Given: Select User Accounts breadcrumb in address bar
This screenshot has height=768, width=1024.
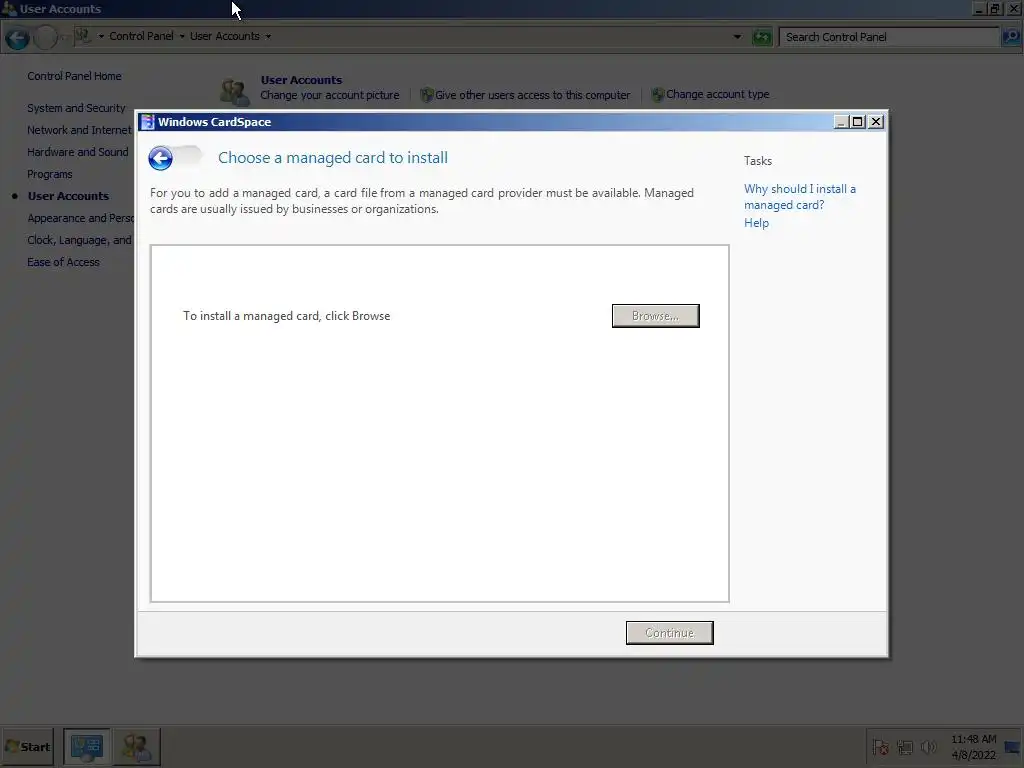Looking at the screenshot, I should click(x=225, y=37).
